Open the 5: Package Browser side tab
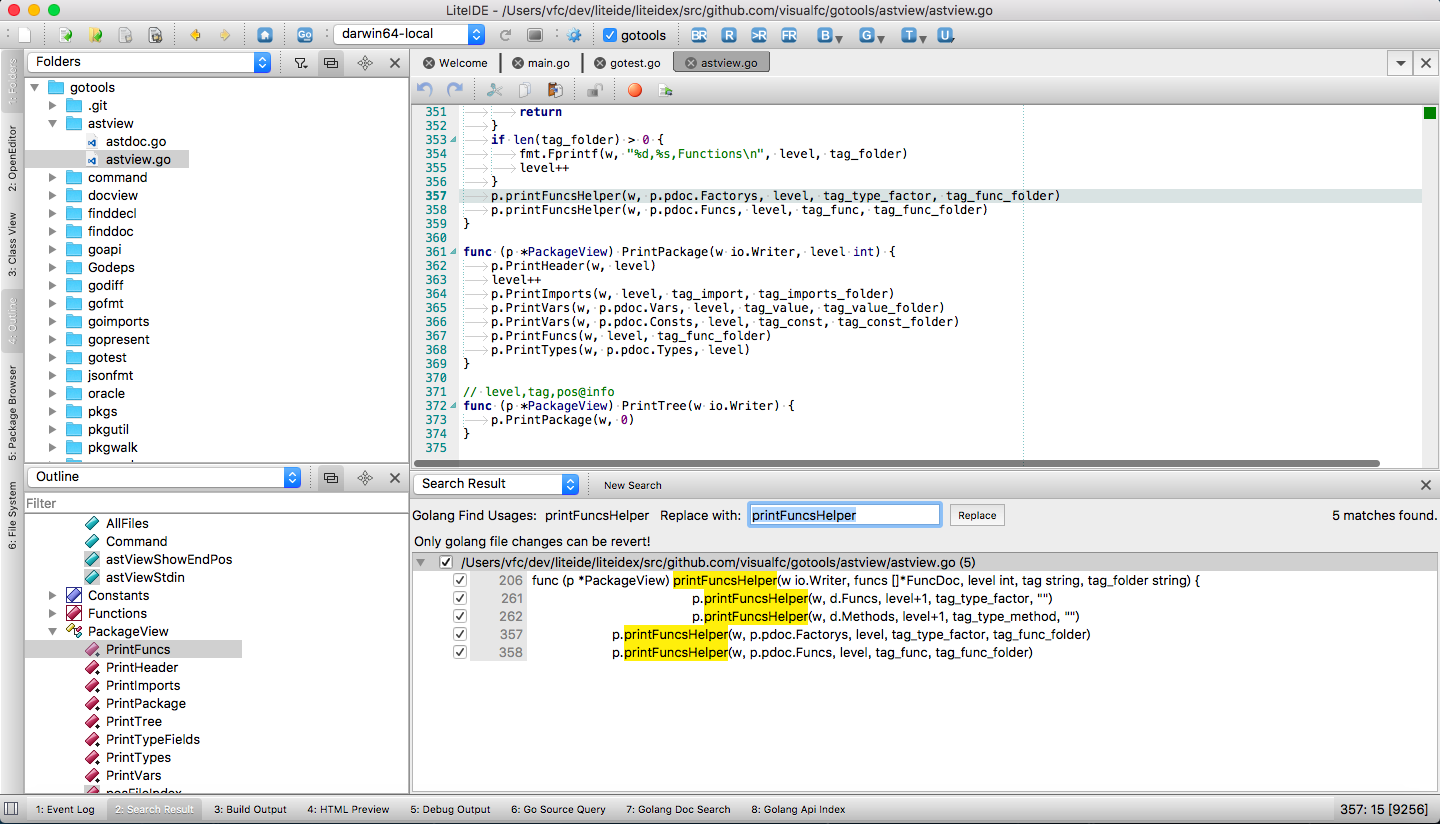The height and width of the screenshot is (824, 1440). pos(12,413)
